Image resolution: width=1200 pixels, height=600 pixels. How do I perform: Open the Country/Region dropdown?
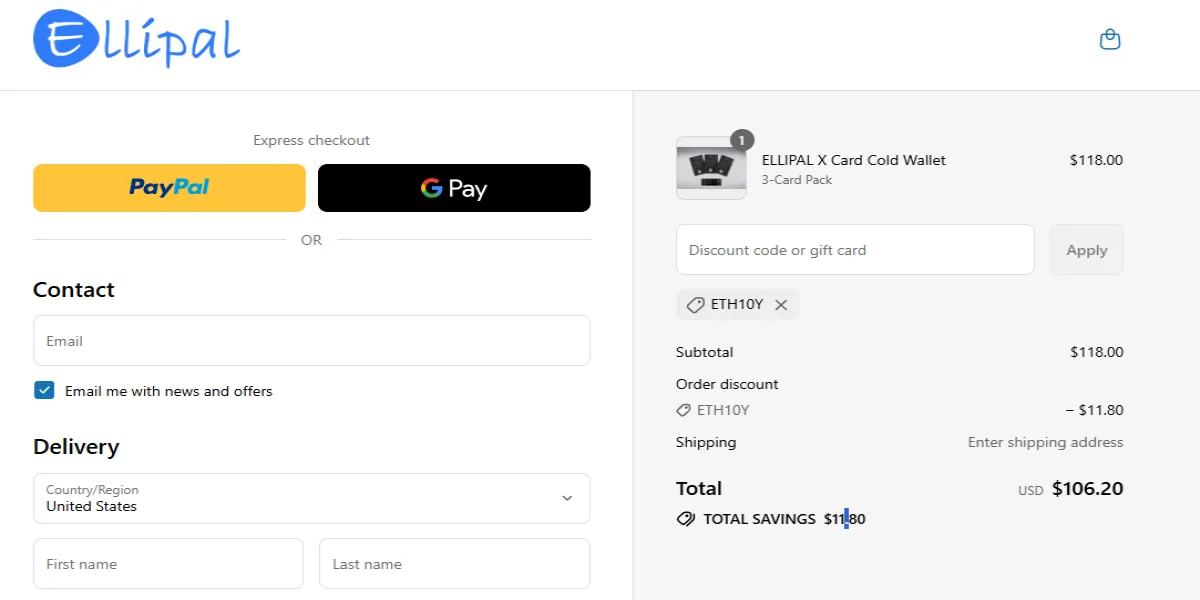pyautogui.click(x=311, y=498)
